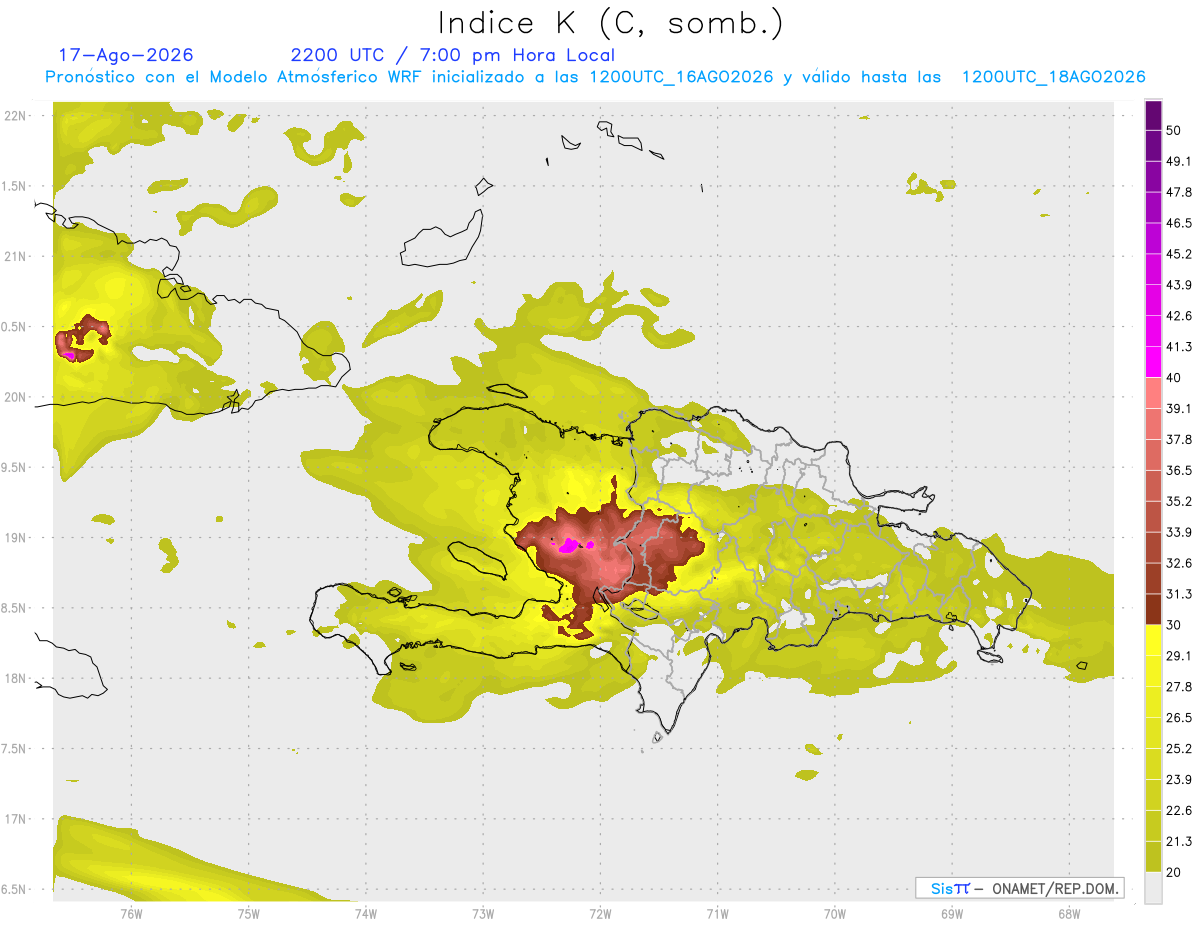Click legend value "29.1"

click(1179, 656)
